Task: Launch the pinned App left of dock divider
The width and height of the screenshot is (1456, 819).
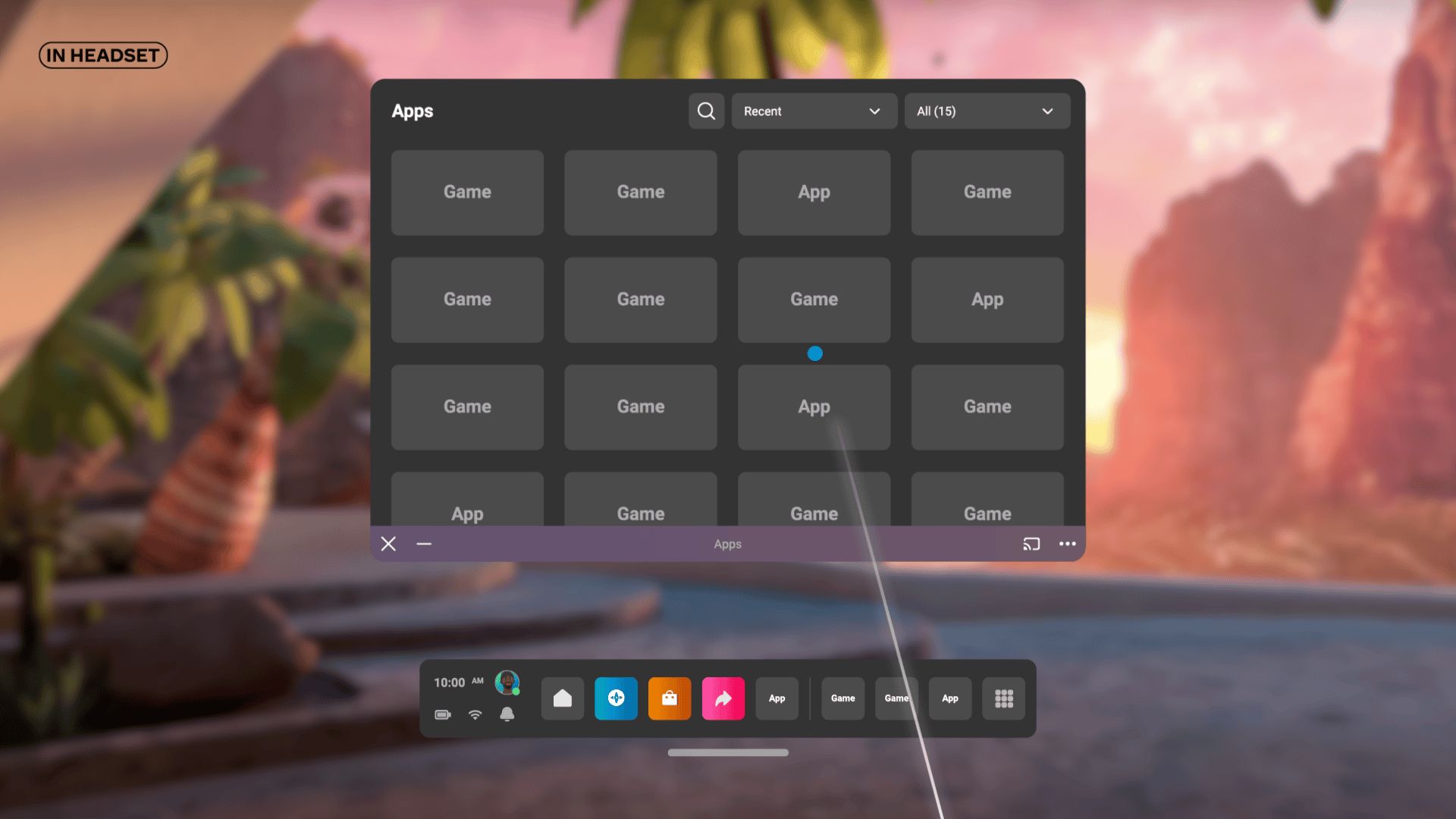Action: (777, 698)
